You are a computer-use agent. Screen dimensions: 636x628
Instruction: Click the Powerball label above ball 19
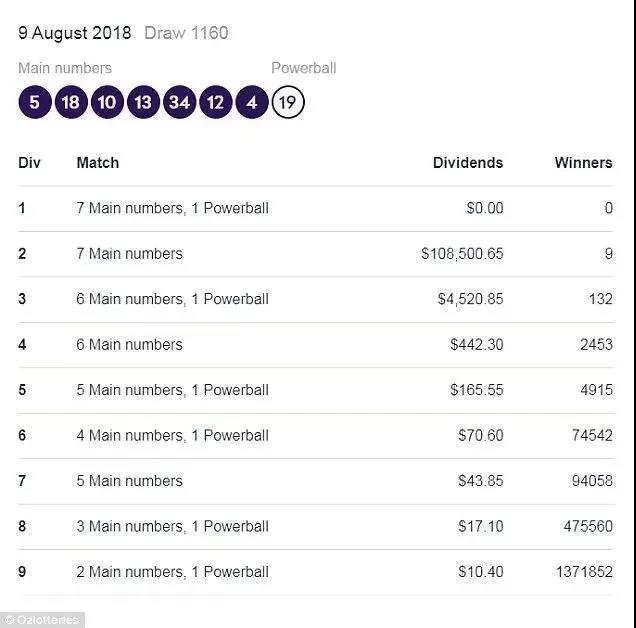[x=303, y=68]
